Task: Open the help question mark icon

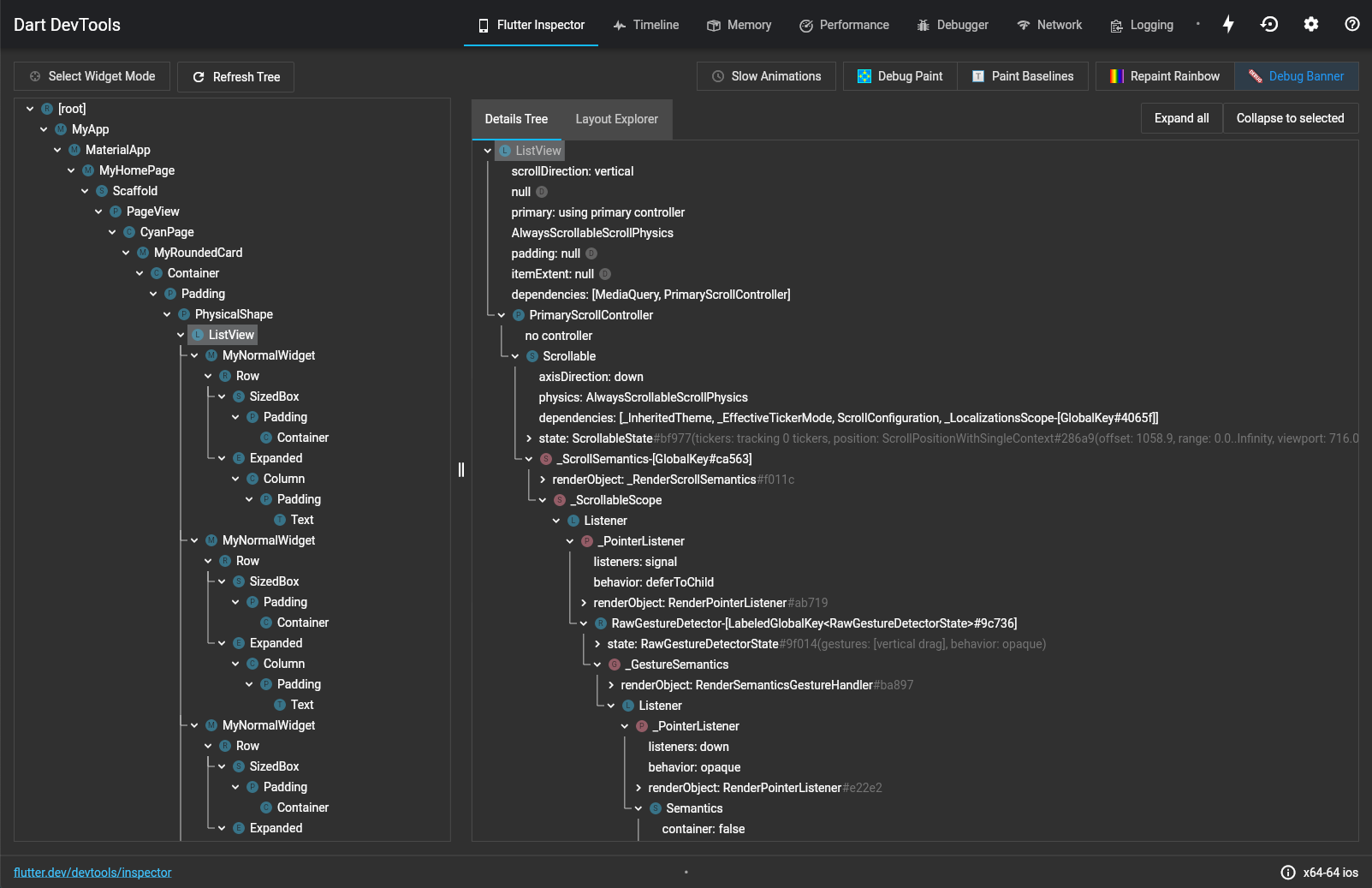Action: (x=1352, y=24)
